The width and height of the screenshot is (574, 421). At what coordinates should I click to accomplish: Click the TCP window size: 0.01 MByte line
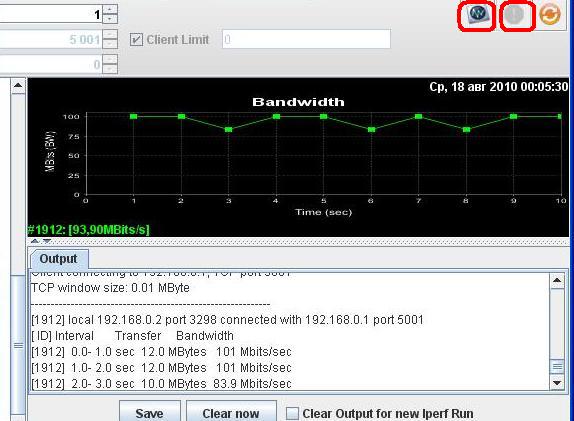111,288
